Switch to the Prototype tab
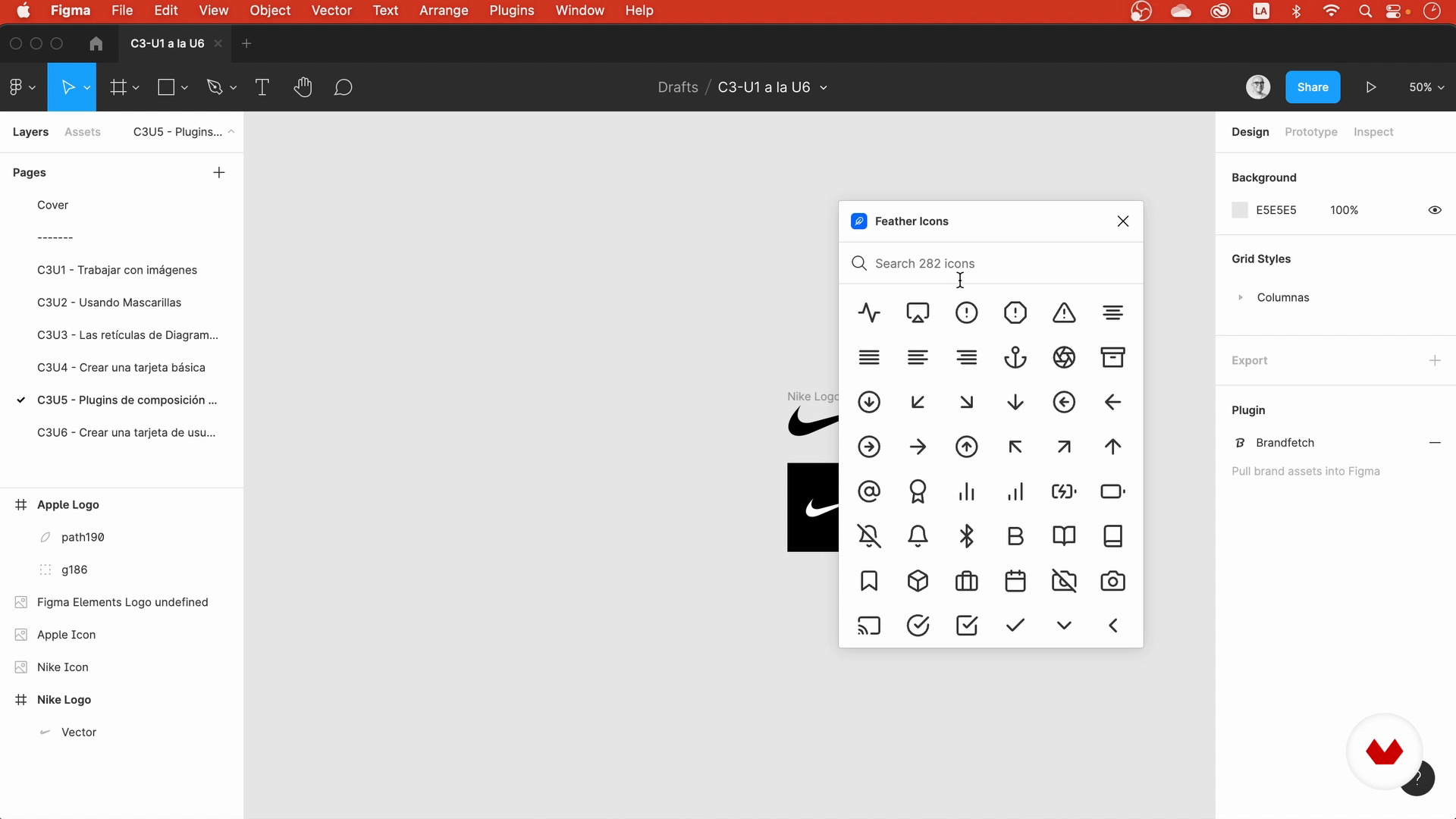 pyautogui.click(x=1310, y=132)
